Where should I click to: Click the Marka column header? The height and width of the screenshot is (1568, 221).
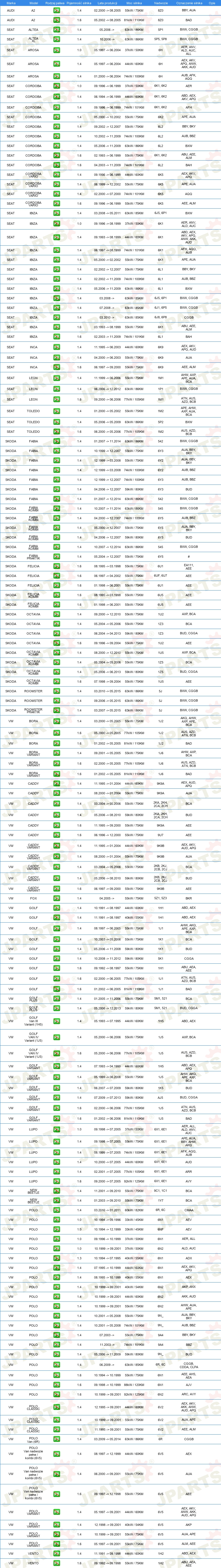tap(10, 3)
